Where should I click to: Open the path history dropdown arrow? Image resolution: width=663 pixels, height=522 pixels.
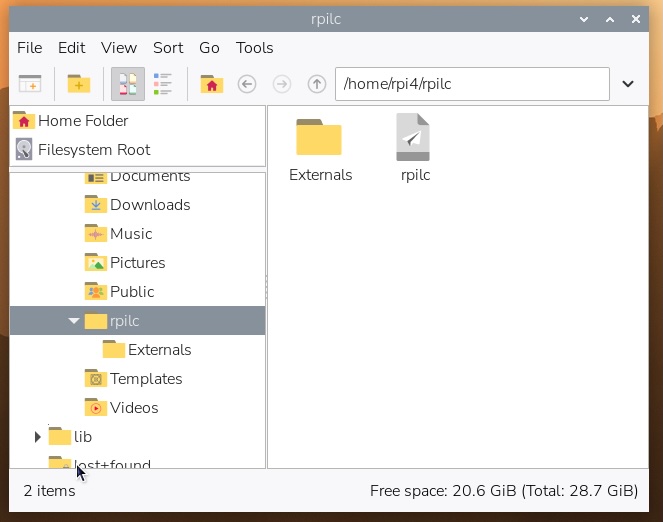(628, 84)
